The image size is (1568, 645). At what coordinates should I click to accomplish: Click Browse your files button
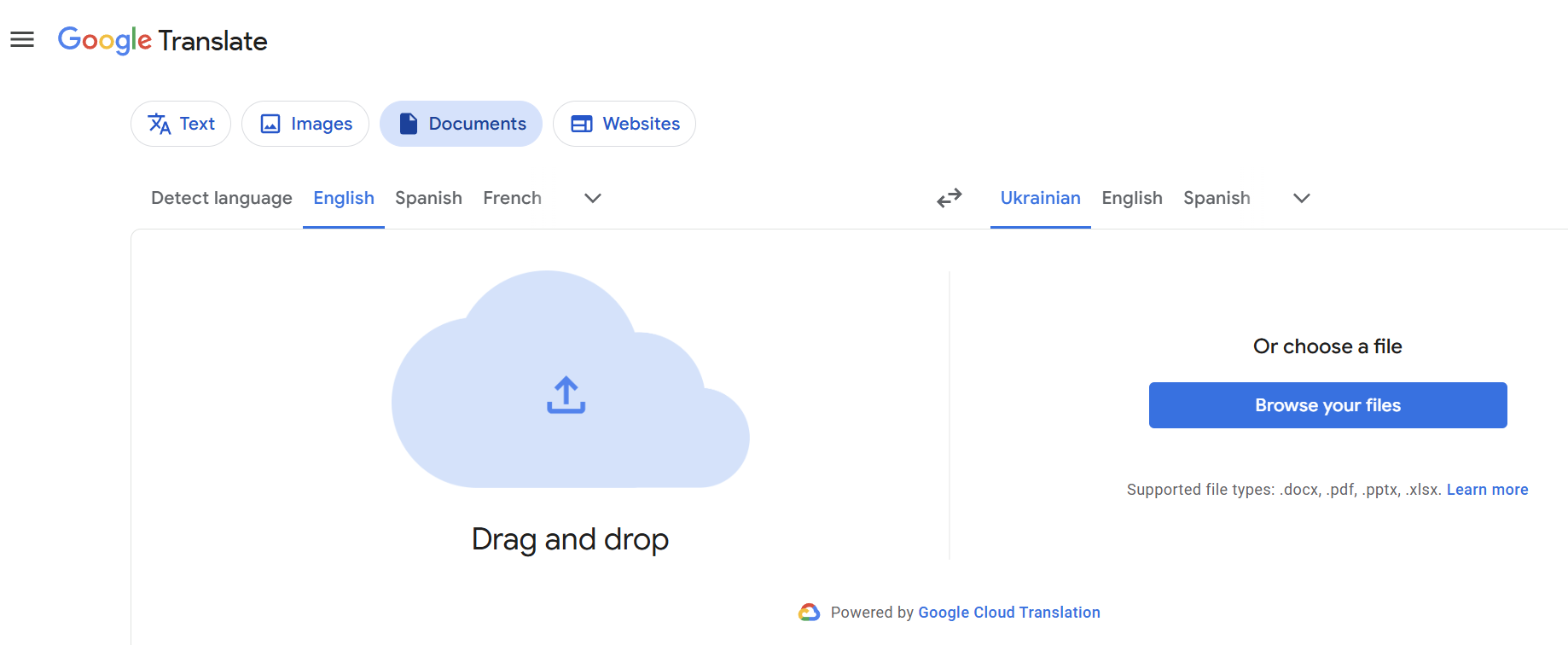(1328, 405)
